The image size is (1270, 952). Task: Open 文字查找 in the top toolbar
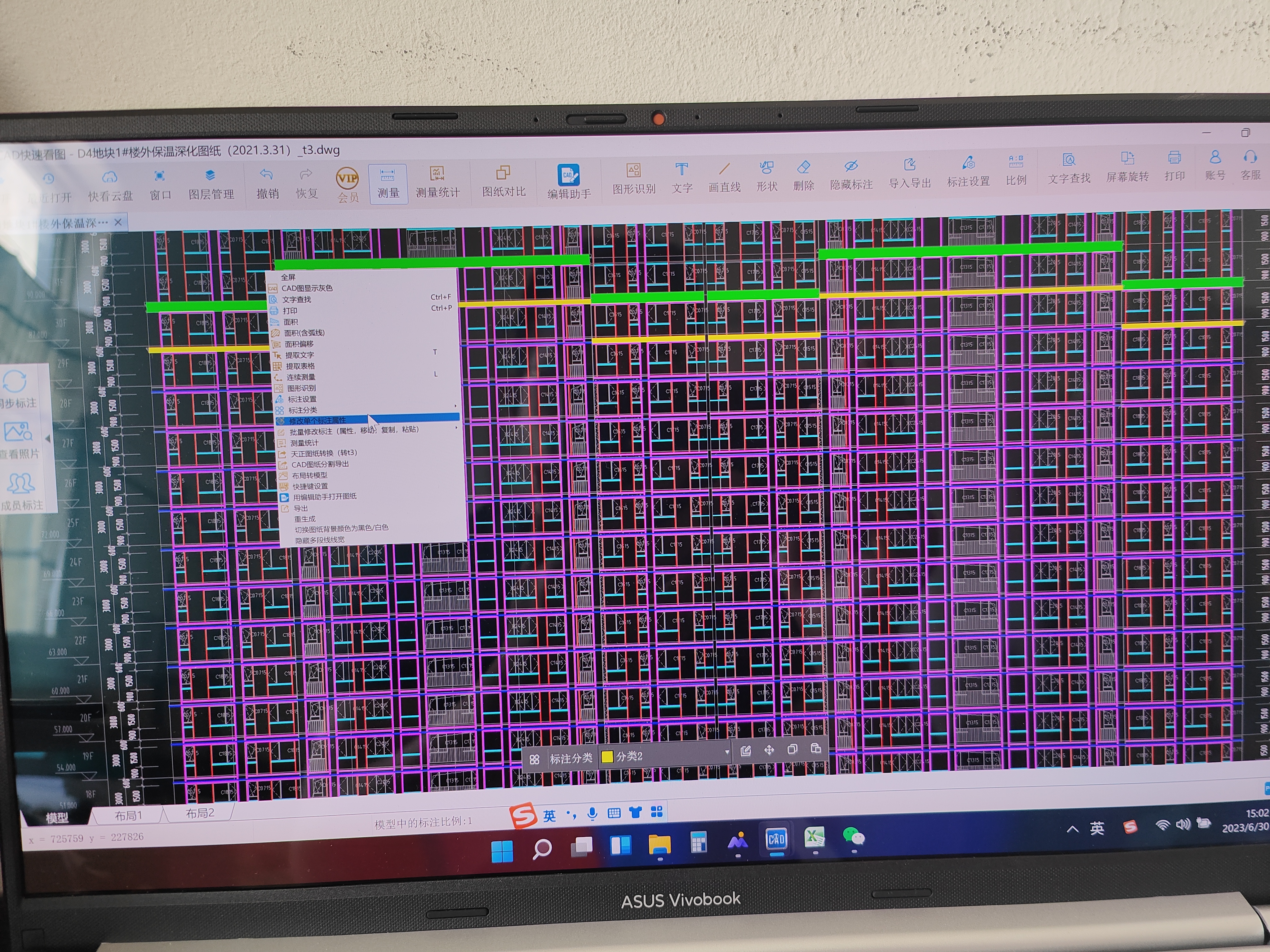(1068, 169)
